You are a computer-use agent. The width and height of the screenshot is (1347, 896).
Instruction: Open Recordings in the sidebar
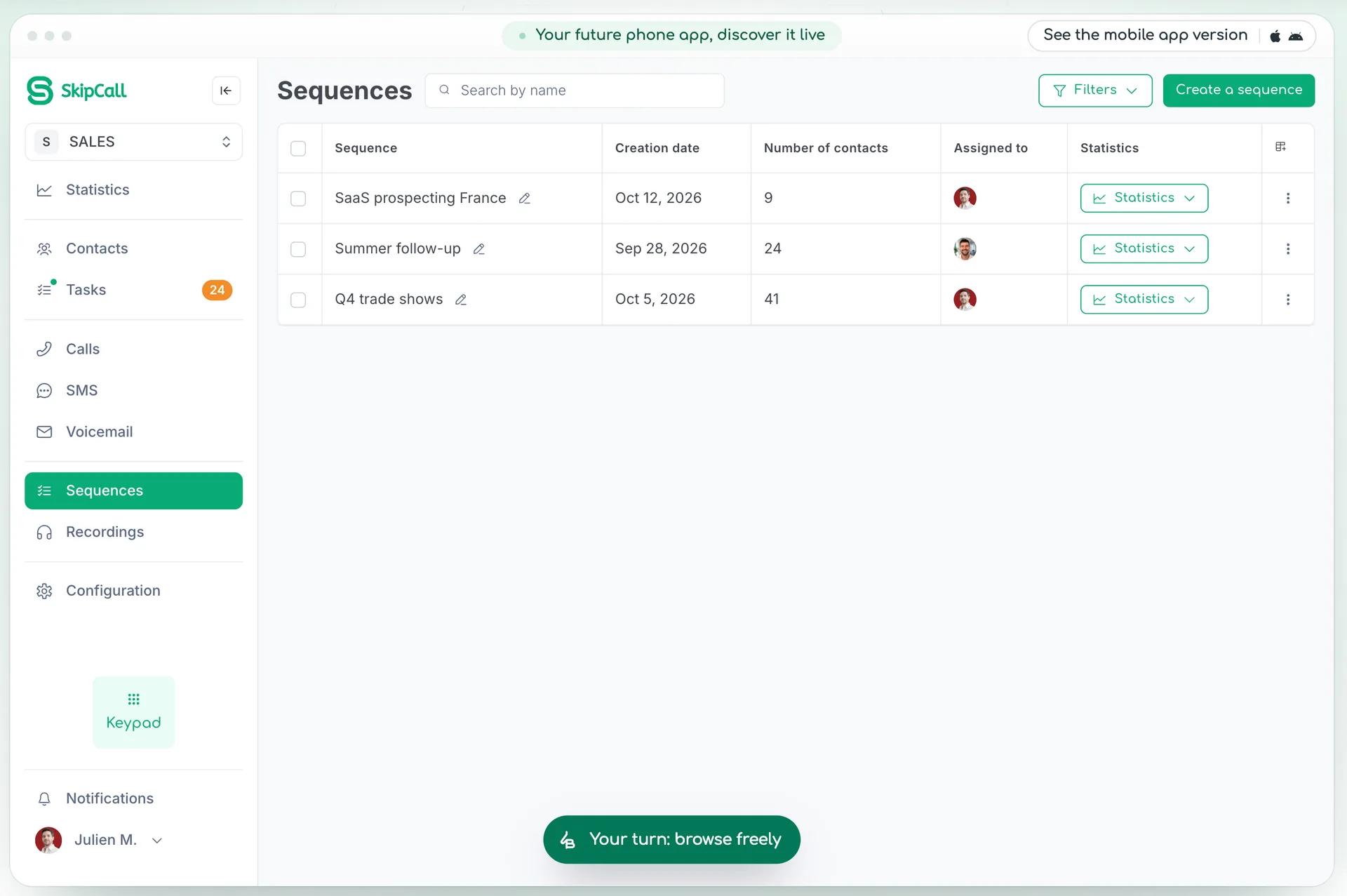pos(133,532)
